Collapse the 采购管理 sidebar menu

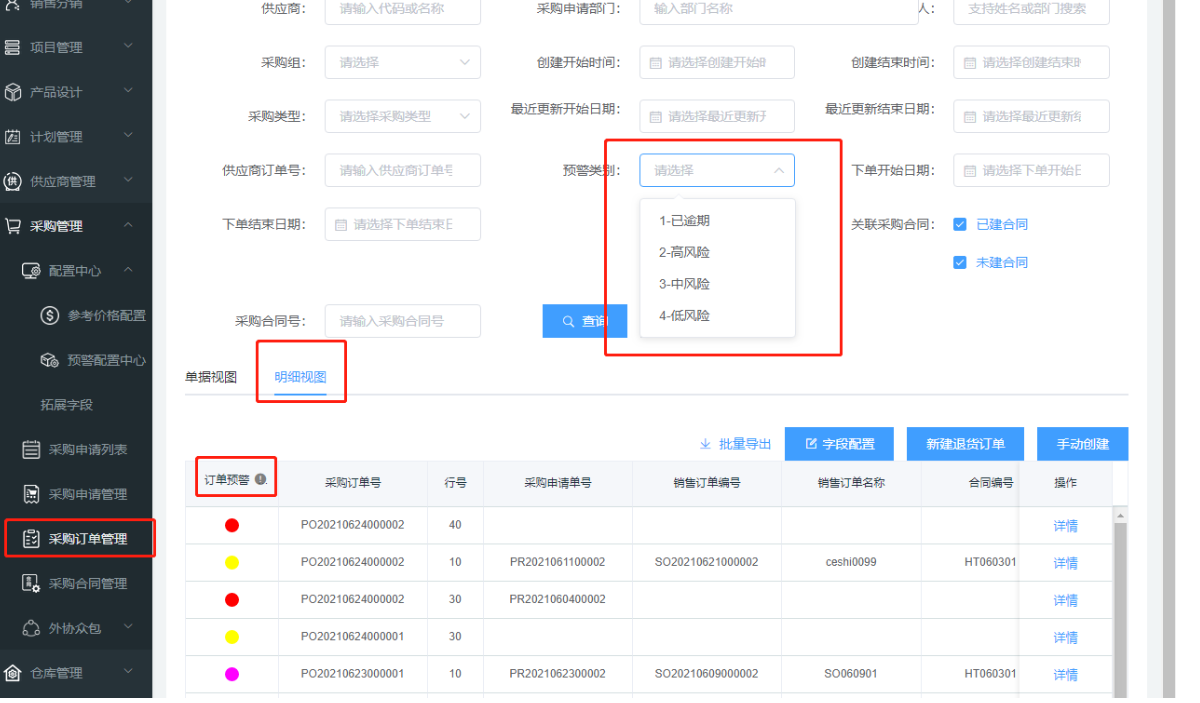click(128, 226)
